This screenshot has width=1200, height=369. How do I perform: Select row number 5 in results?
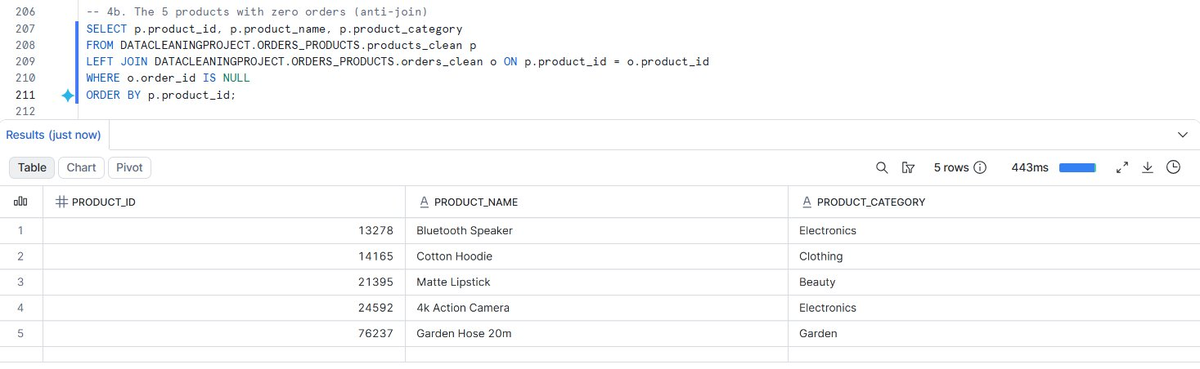pyautogui.click(x=20, y=334)
